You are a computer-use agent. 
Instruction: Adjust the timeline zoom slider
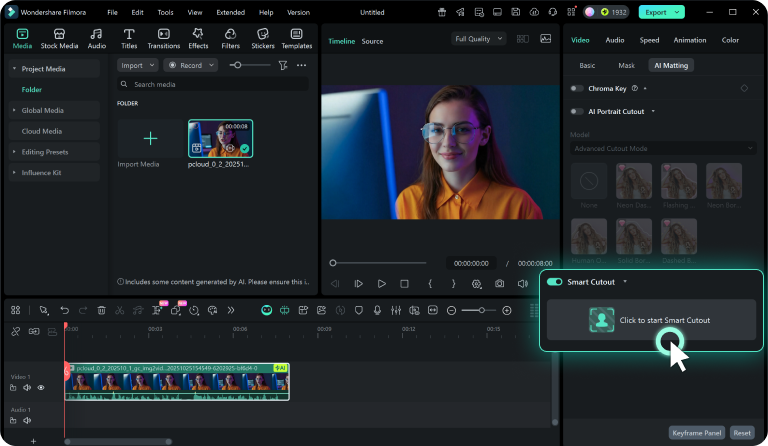tap(481, 311)
